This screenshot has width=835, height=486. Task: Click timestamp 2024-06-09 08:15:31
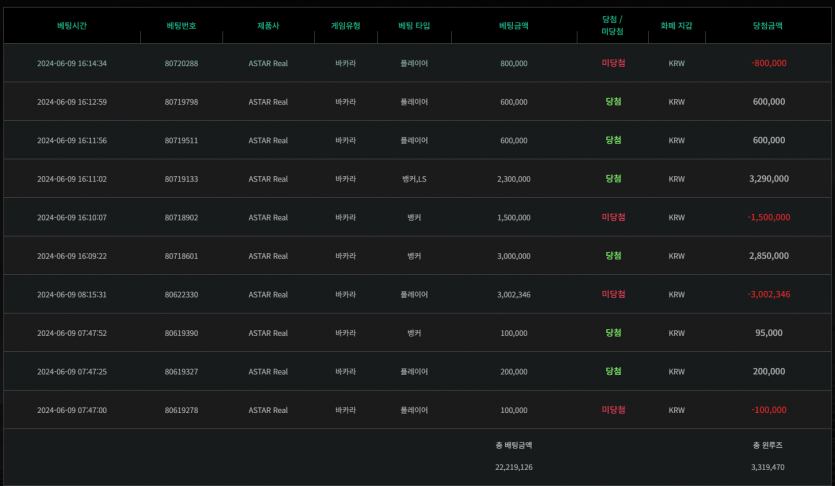point(72,294)
